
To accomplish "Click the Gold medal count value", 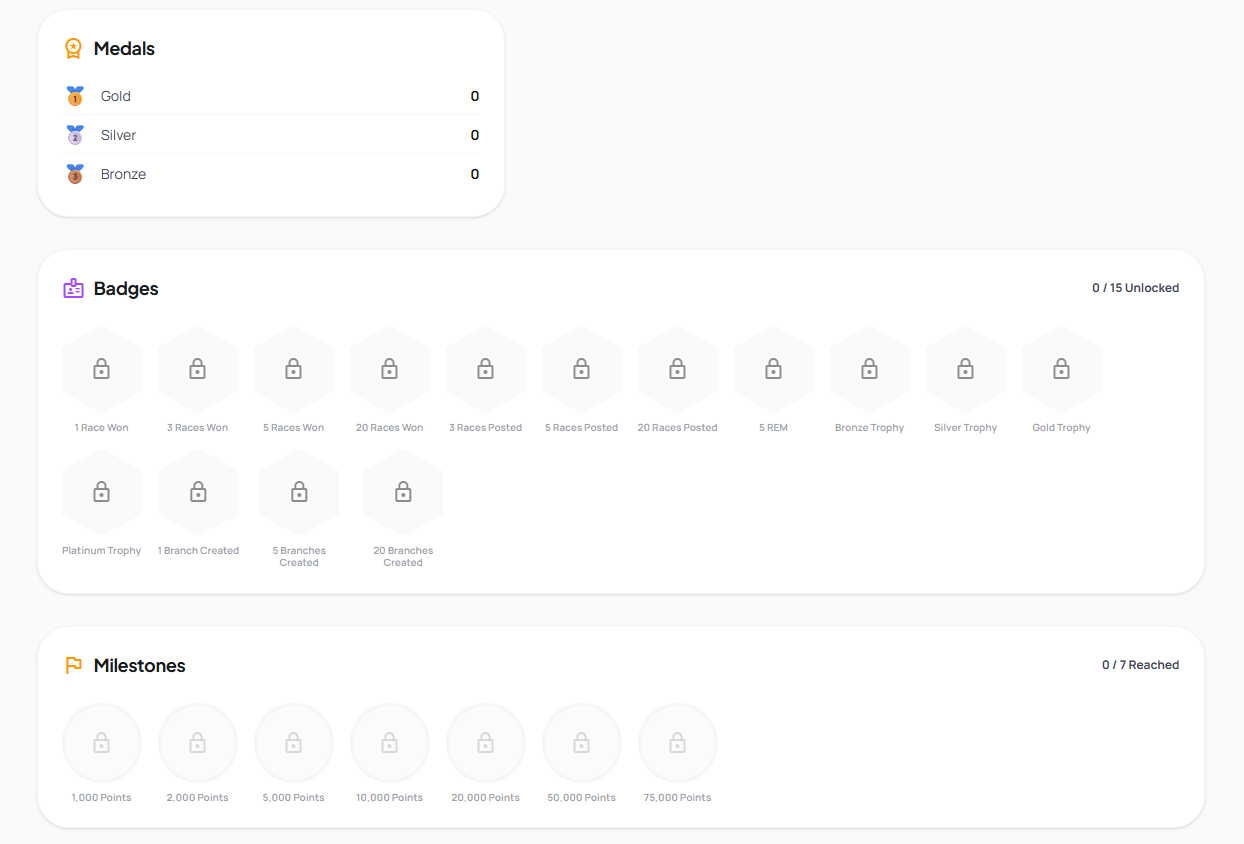I will pyautogui.click(x=475, y=96).
